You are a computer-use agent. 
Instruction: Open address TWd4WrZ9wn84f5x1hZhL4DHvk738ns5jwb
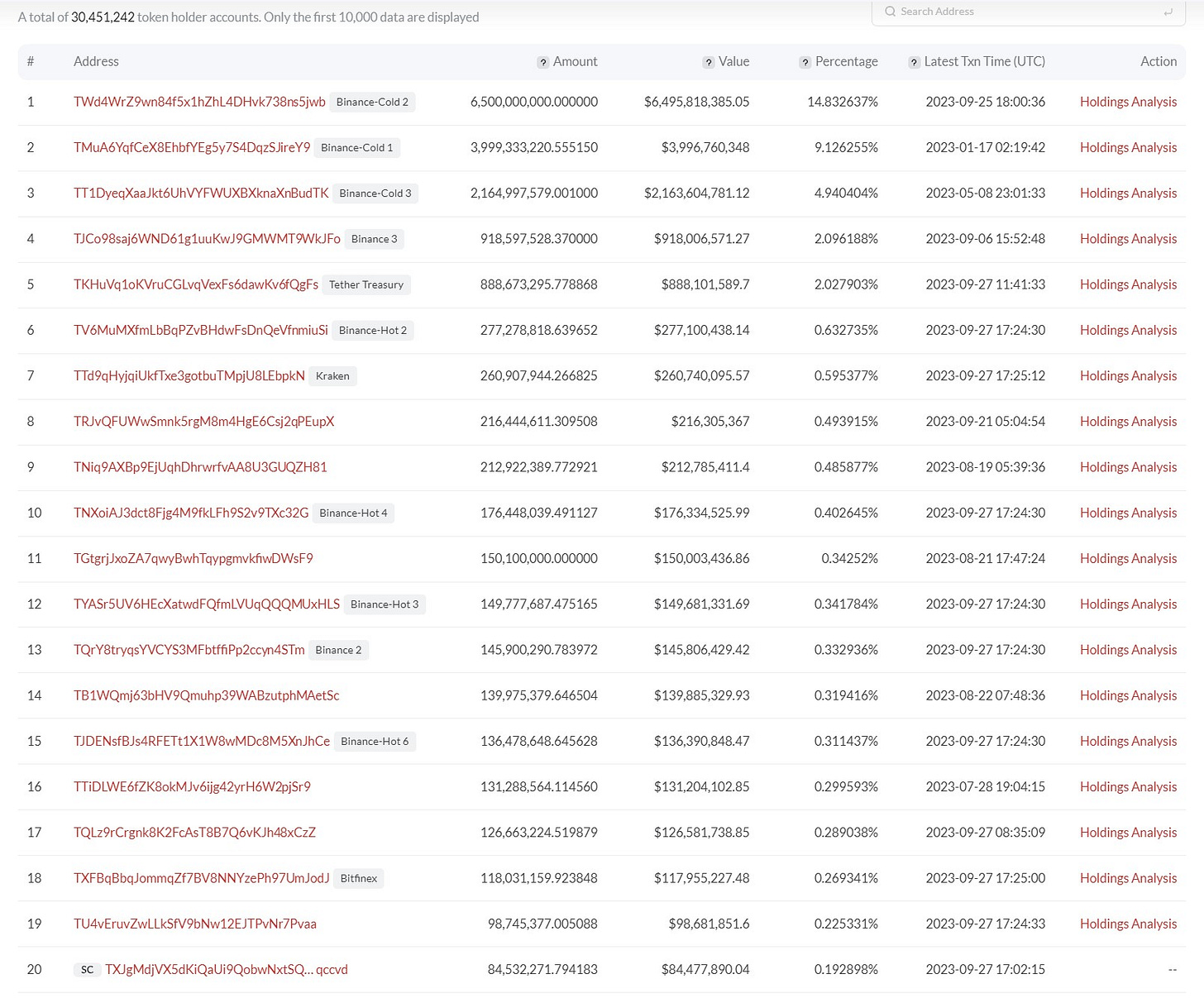coord(199,102)
